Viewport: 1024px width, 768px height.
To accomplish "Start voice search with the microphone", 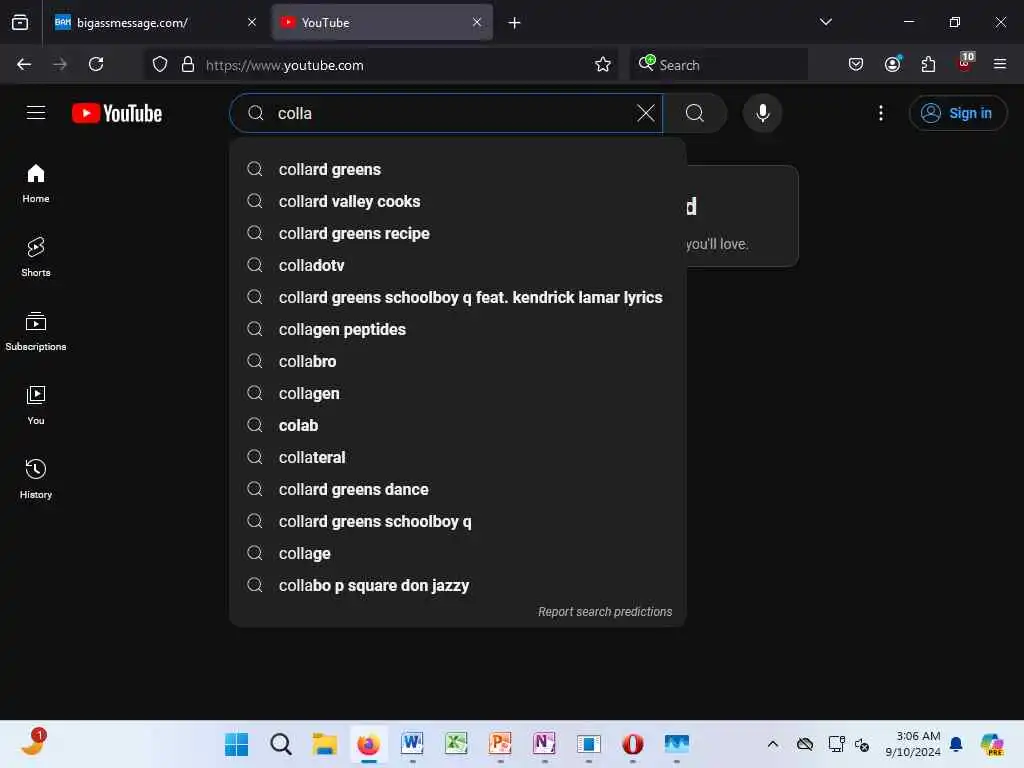I will click(762, 113).
